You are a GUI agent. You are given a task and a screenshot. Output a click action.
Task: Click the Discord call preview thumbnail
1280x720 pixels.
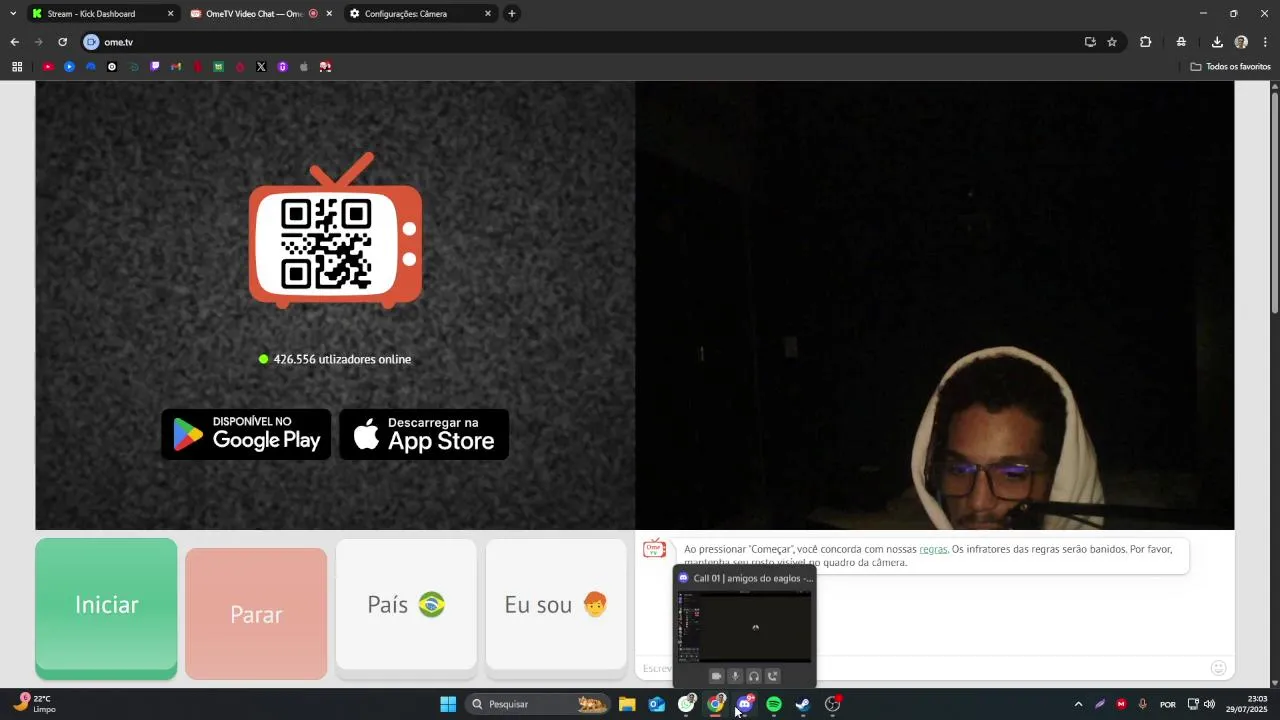tap(745, 627)
